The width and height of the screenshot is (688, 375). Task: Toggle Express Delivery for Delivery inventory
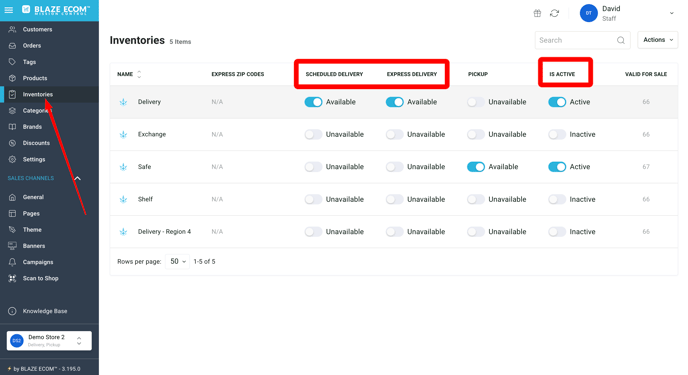[394, 102]
